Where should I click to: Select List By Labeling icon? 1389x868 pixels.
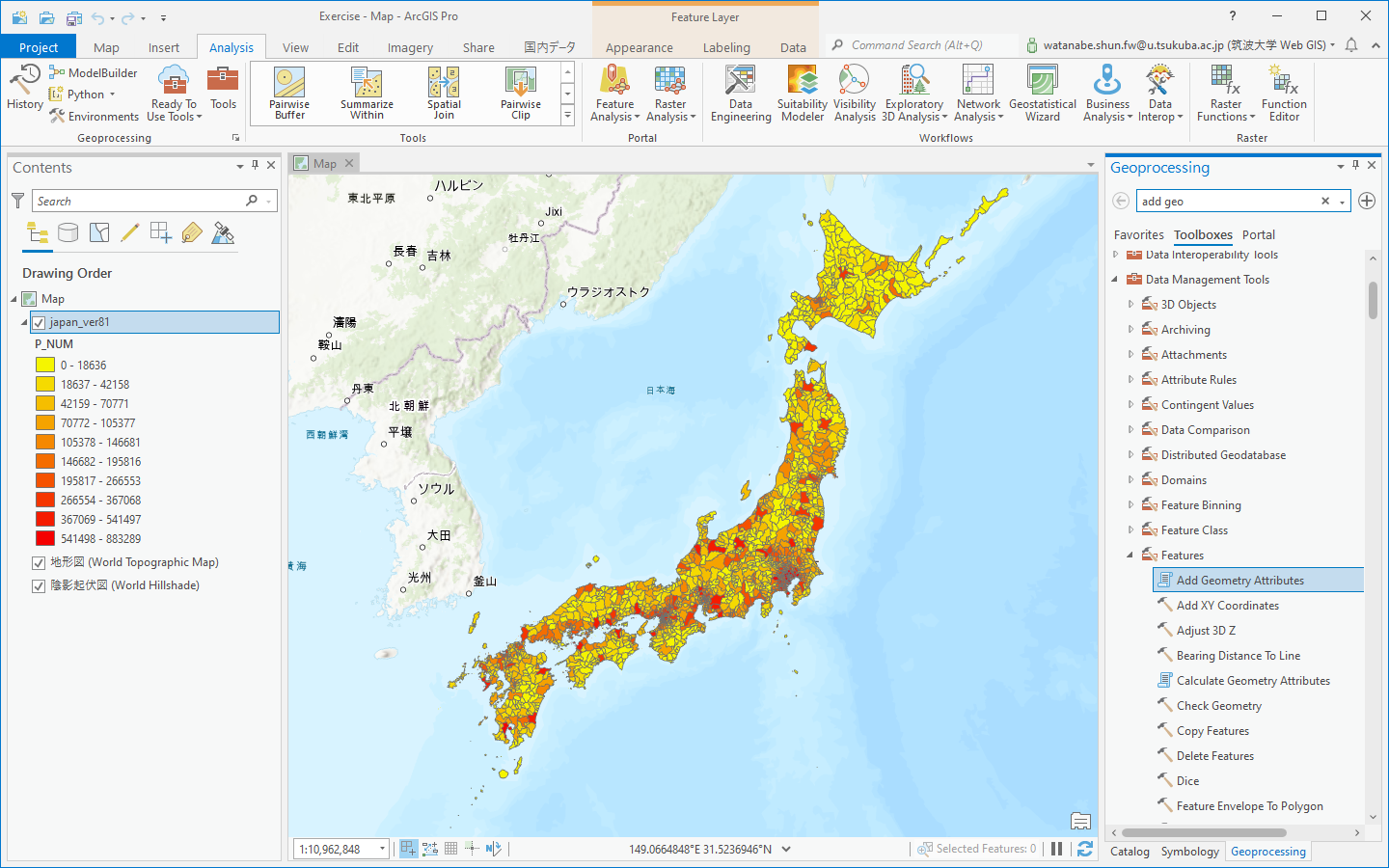[192, 232]
